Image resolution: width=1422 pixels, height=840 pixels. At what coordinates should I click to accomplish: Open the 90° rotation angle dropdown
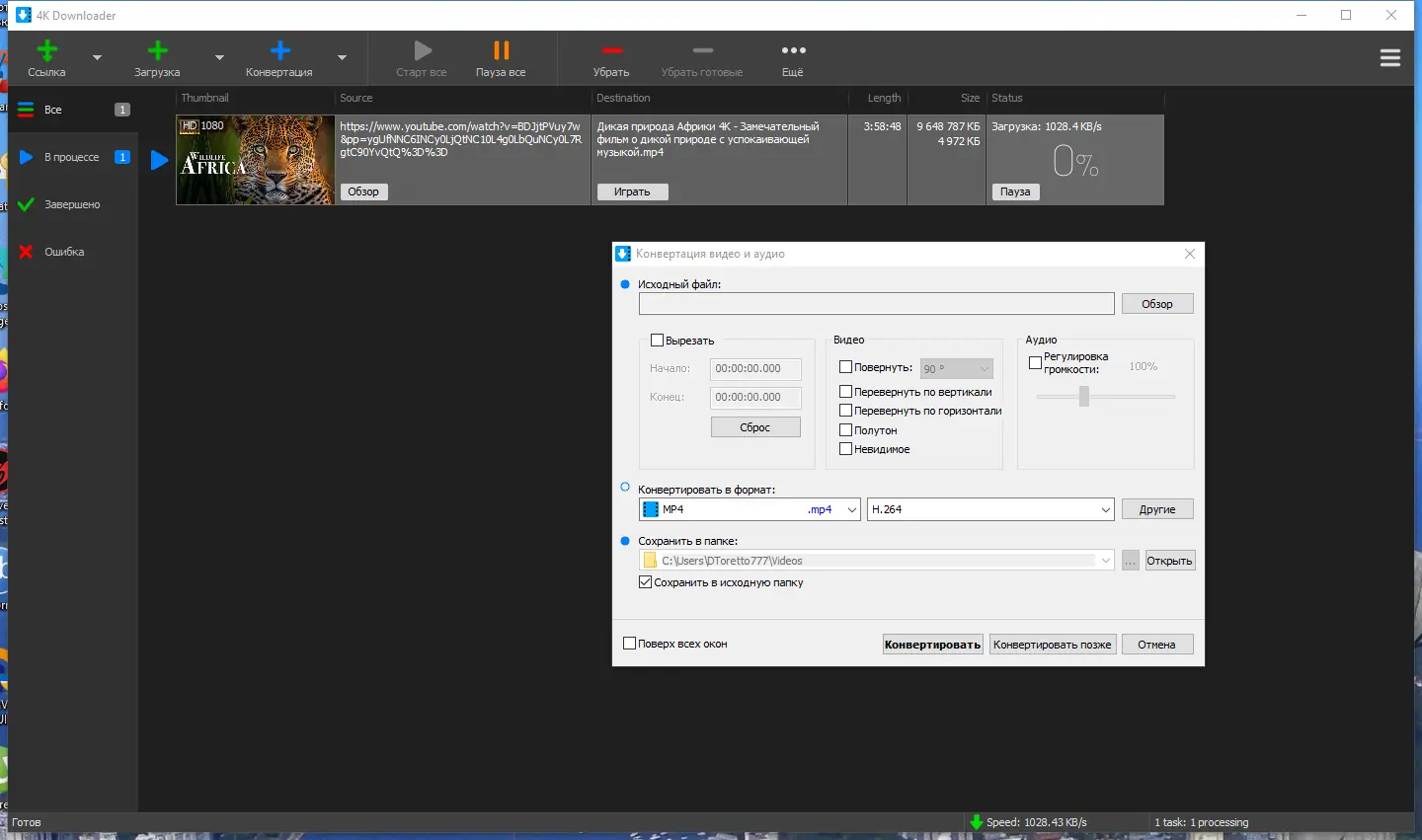point(956,368)
